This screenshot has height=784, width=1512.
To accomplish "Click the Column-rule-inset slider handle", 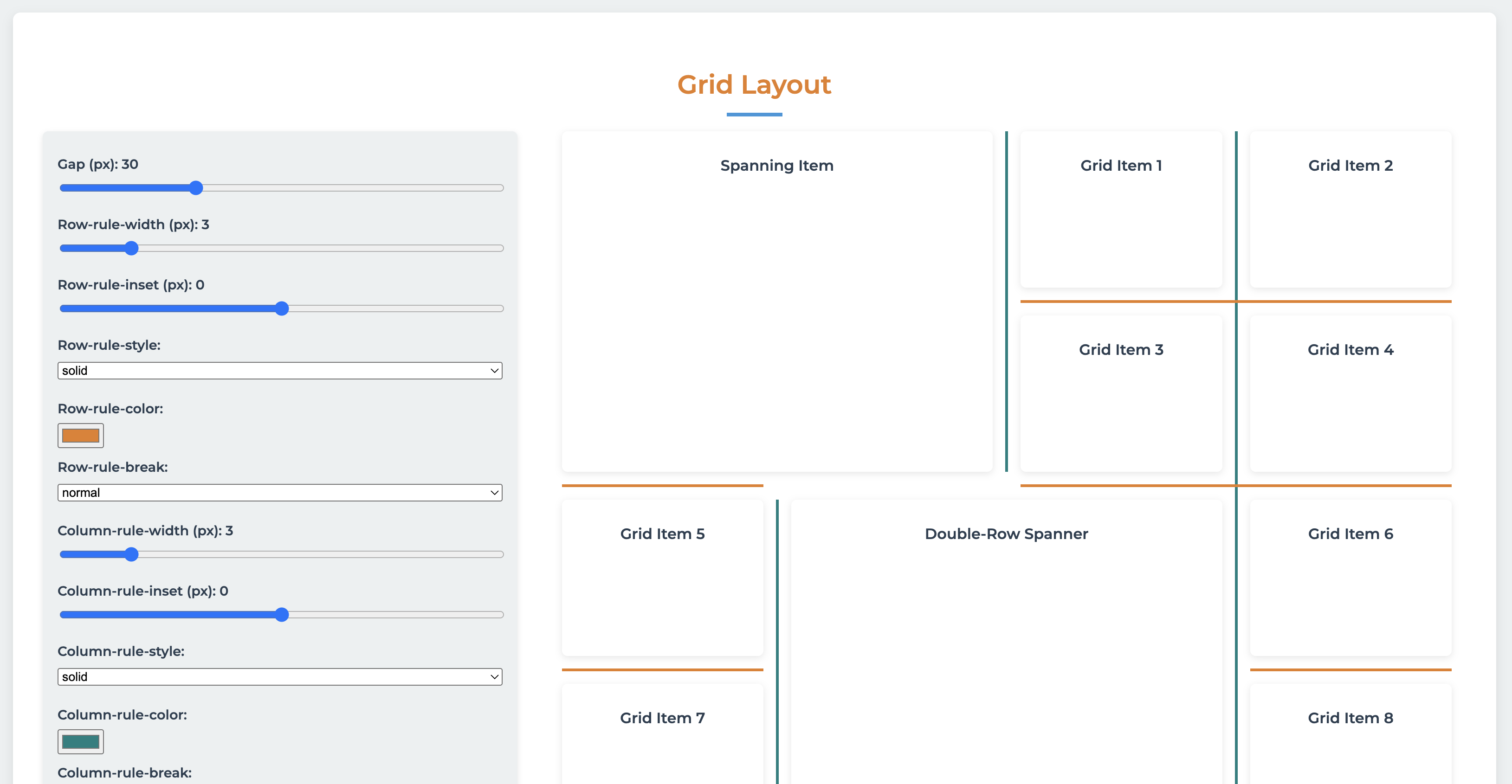I will (x=282, y=615).
